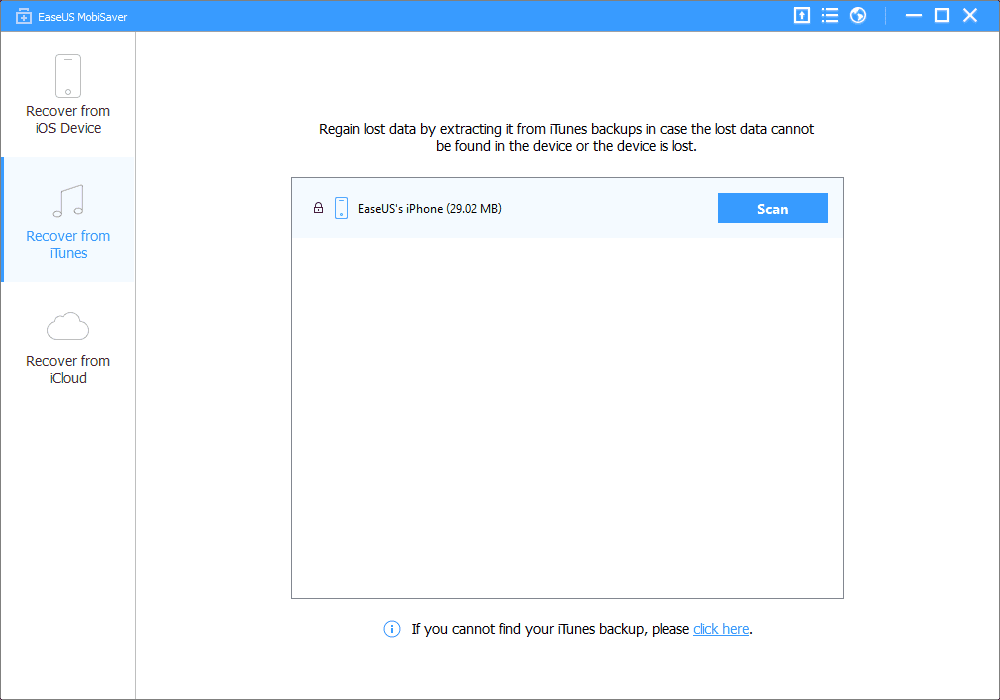Select the Recover from iTunes tab
Image resolution: width=1000 pixels, height=700 pixels.
point(68,244)
